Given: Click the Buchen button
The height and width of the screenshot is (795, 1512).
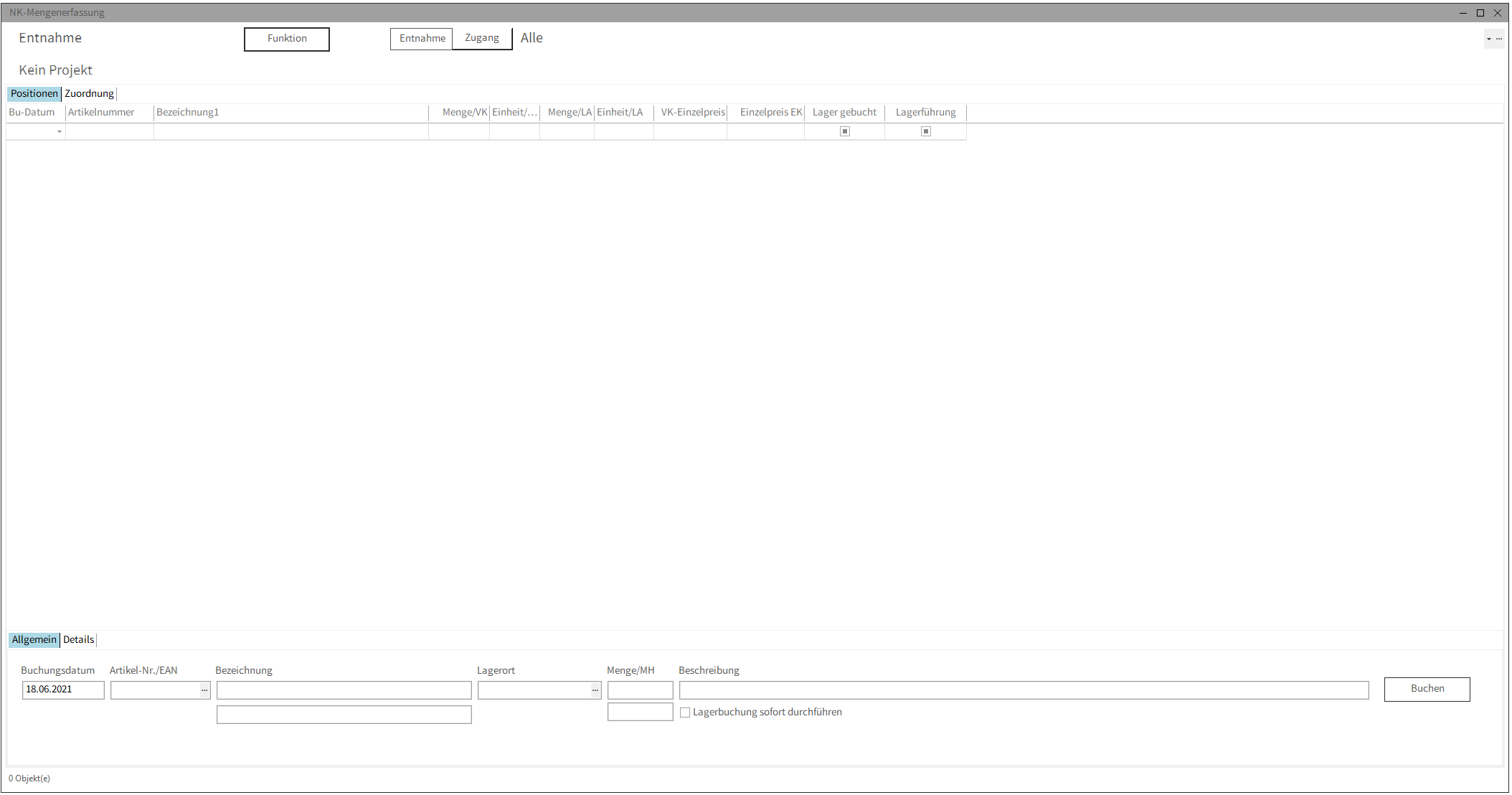Looking at the screenshot, I should click(x=1427, y=689).
